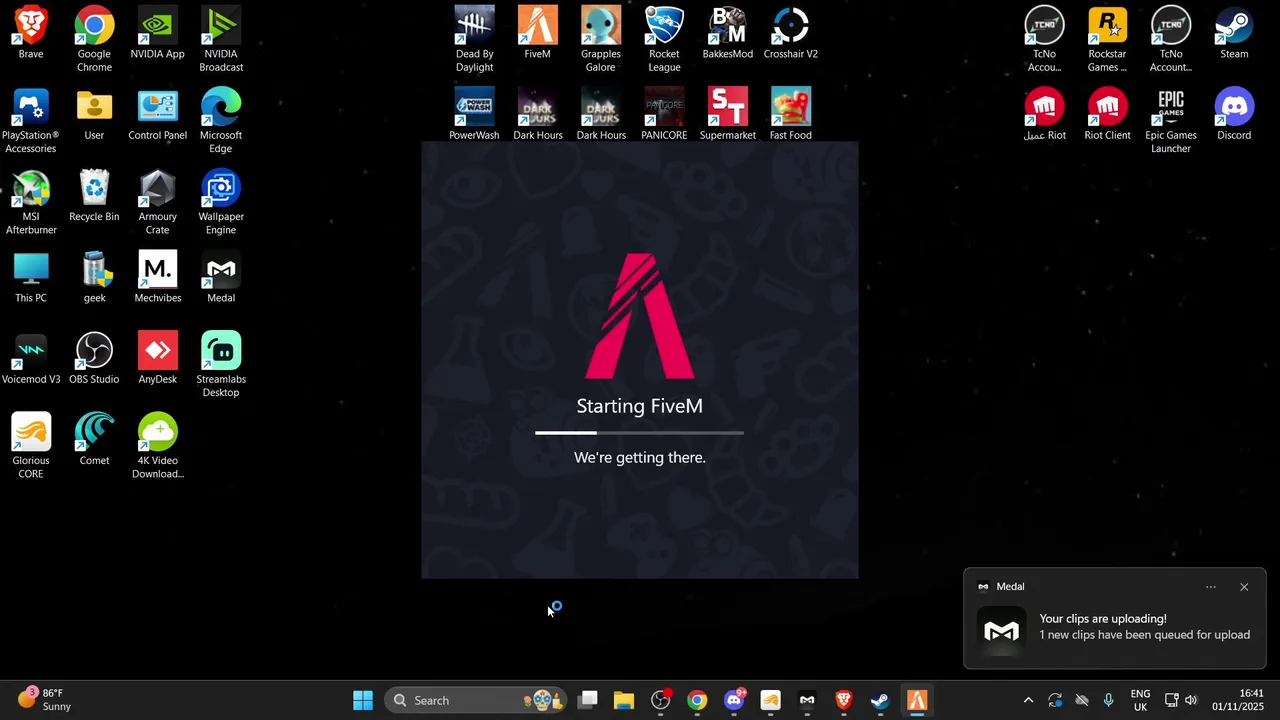Expand the hidden system tray icons
Image resolution: width=1280 pixels, height=720 pixels.
coord(1028,700)
